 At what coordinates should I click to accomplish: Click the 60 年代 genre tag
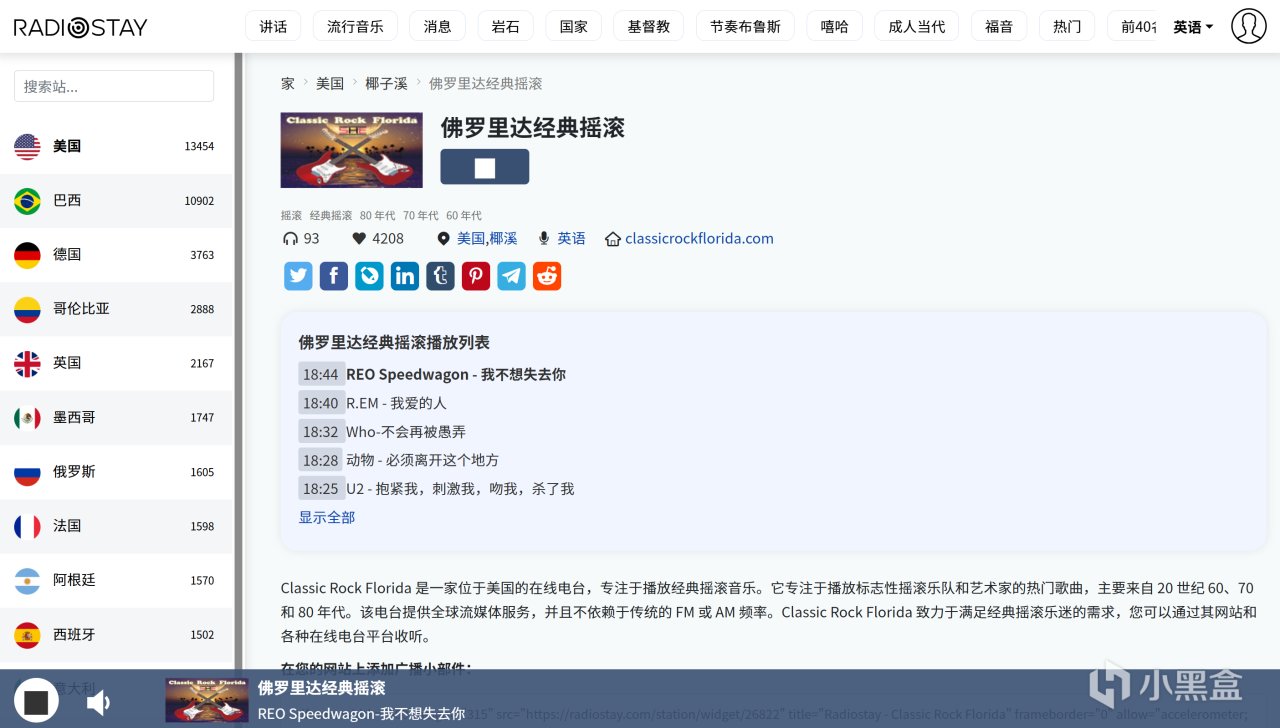point(463,215)
